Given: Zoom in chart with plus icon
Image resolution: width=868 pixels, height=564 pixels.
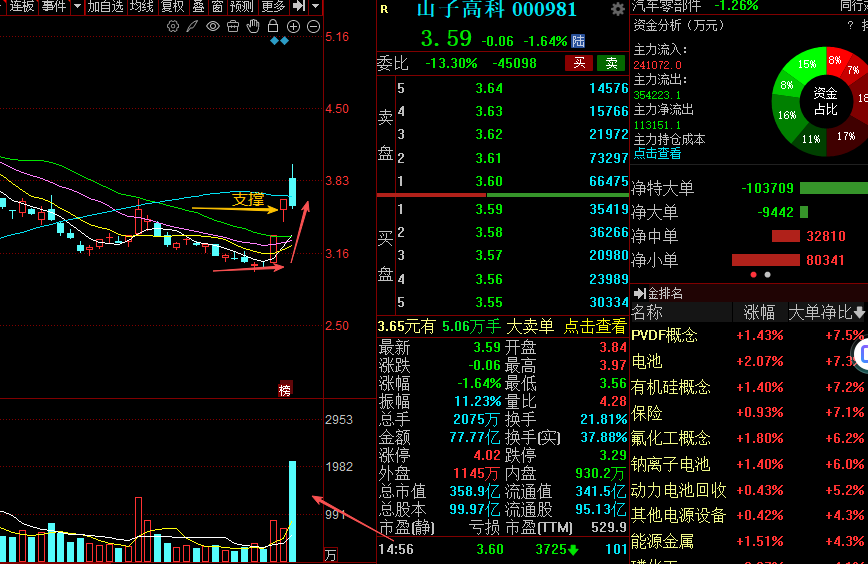Looking at the screenshot, I should coord(293,26).
